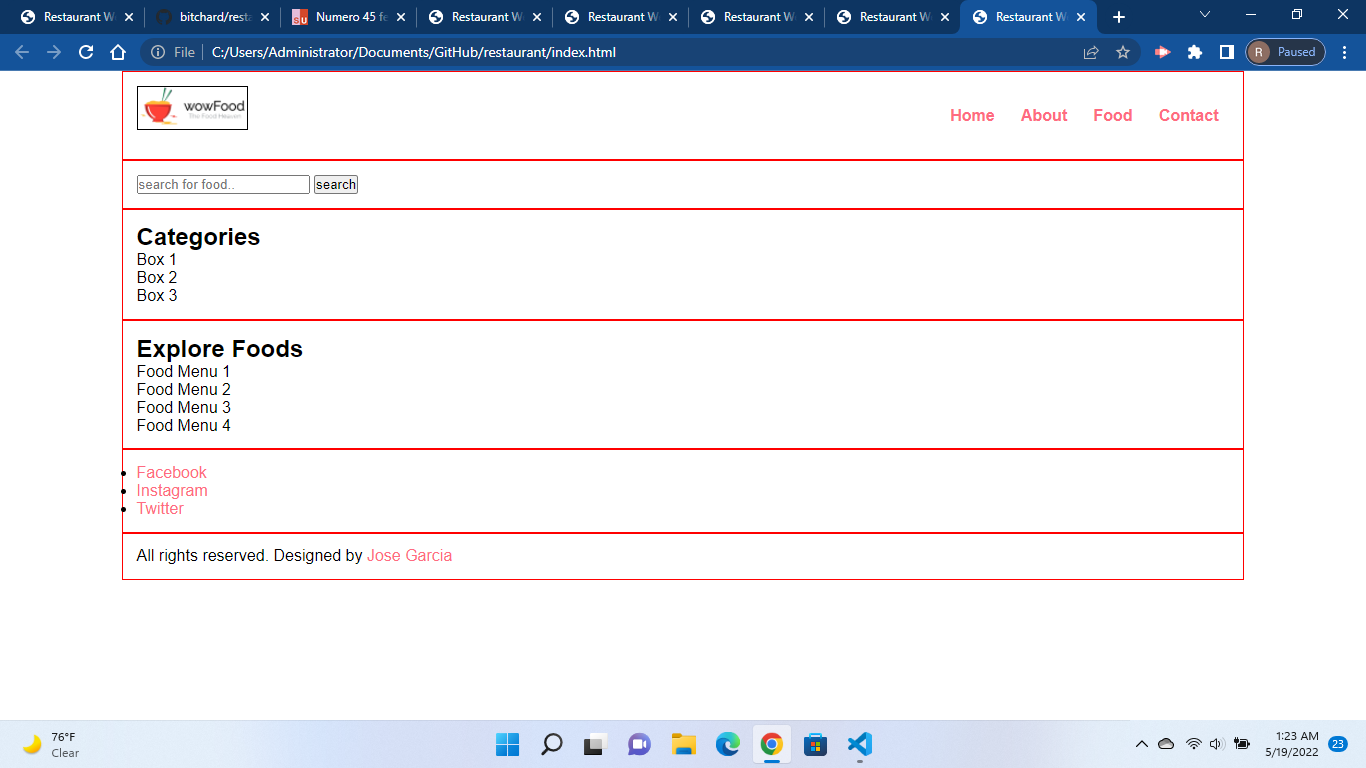Open Microsoft Edge from the taskbar

pyautogui.click(x=727, y=744)
